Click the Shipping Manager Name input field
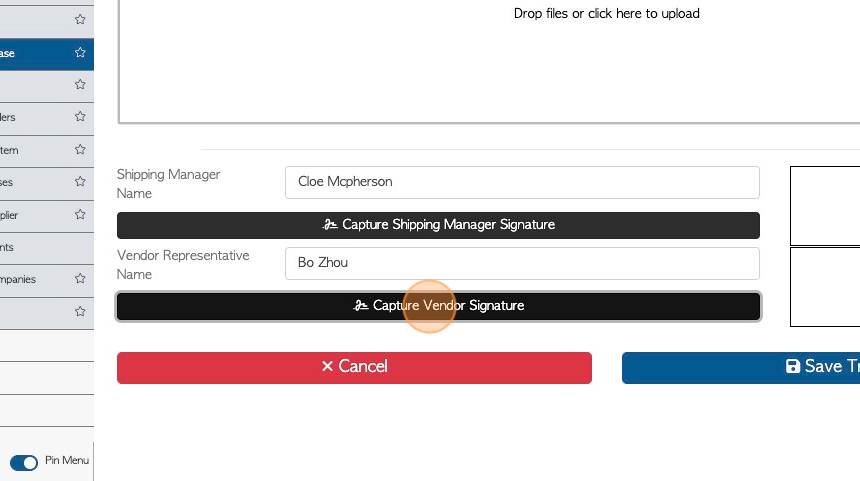Image resolution: width=860 pixels, height=481 pixels. (522, 182)
